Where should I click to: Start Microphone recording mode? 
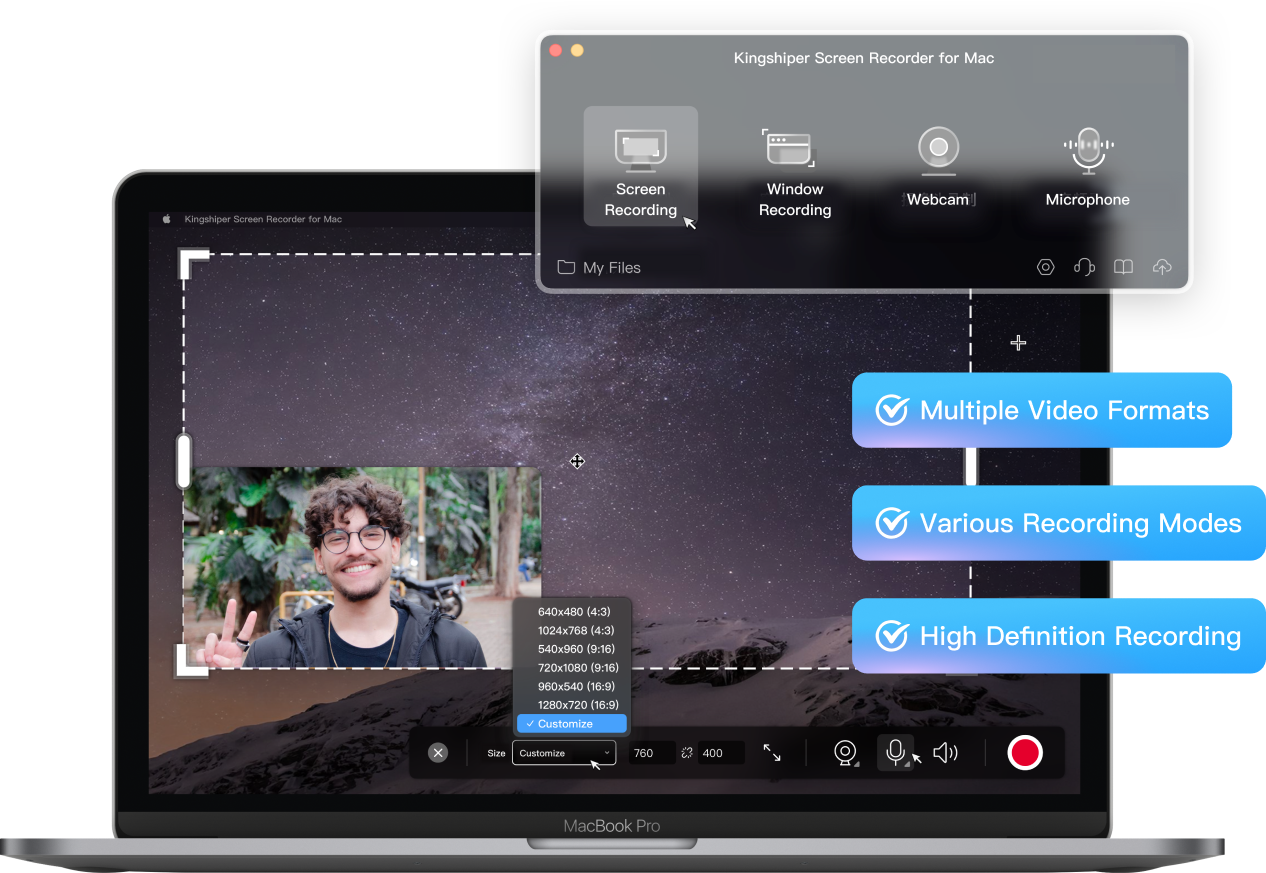click(1087, 168)
